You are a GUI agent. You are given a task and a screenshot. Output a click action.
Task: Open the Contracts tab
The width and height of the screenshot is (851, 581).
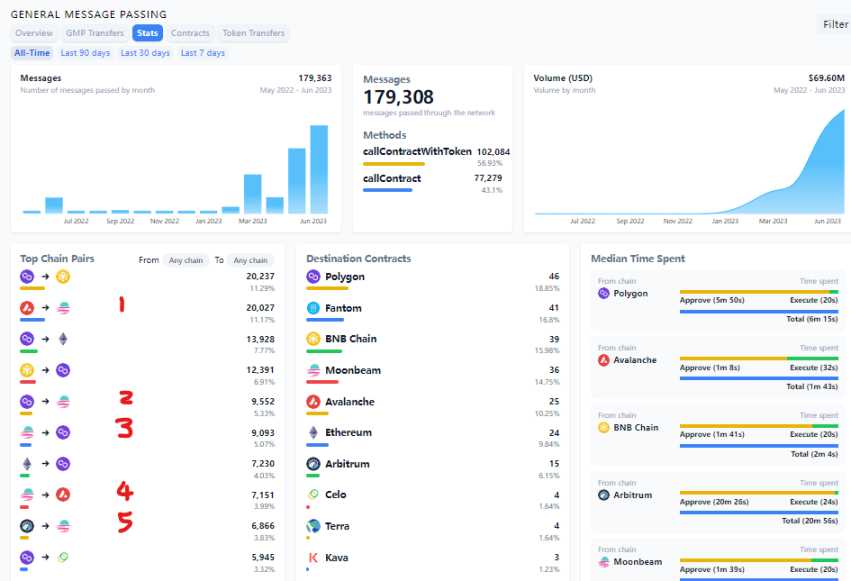pos(190,33)
